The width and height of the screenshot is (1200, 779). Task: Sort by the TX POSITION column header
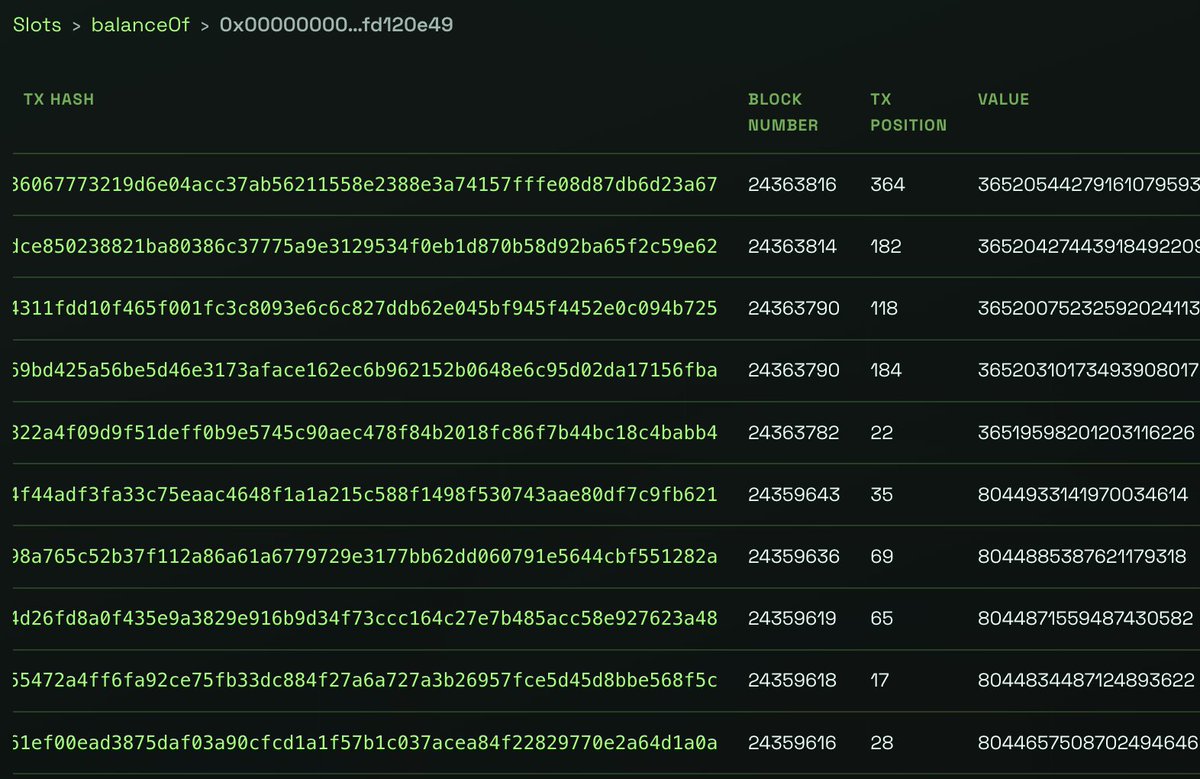click(x=907, y=112)
